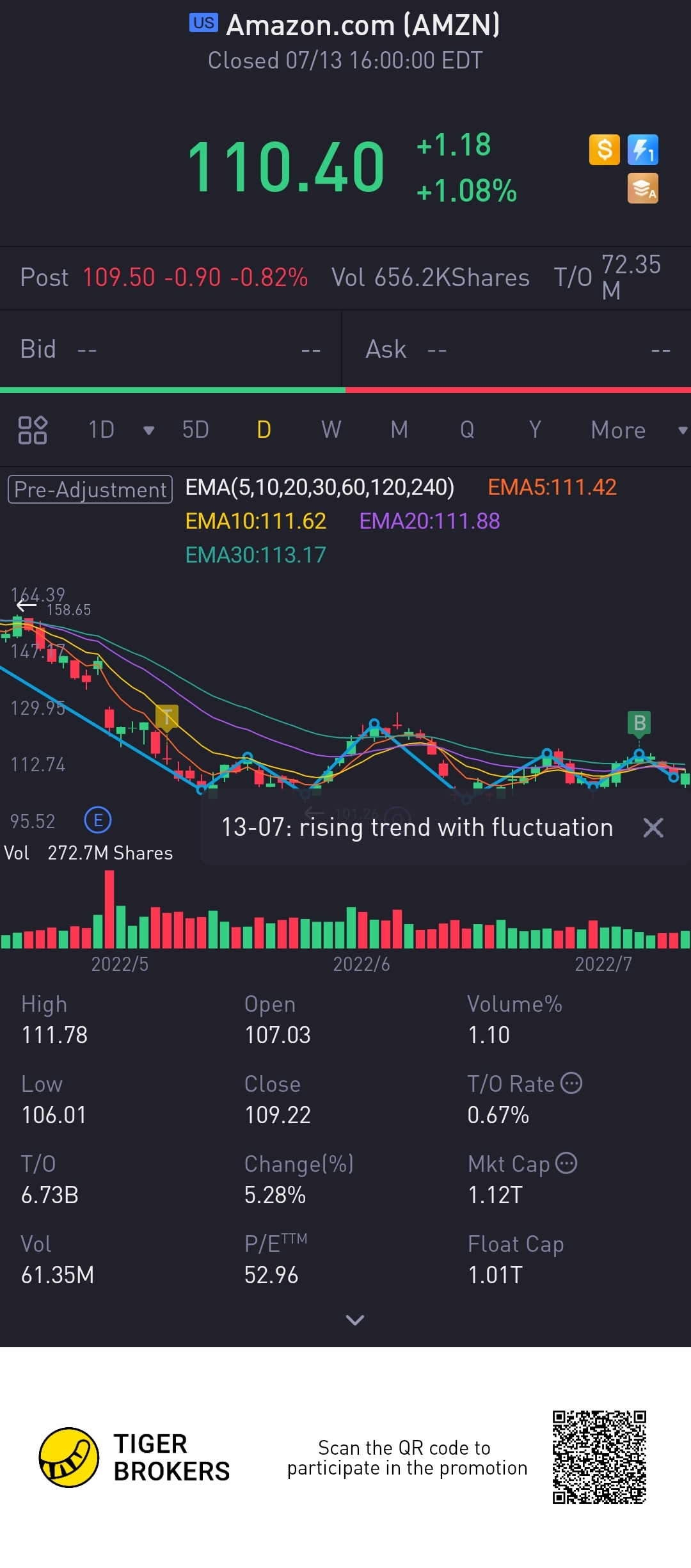Image resolution: width=691 pixels, height=1568 pixels.
Task: Tap the Close 109.22 value
Action: [x=278, y=1115]
